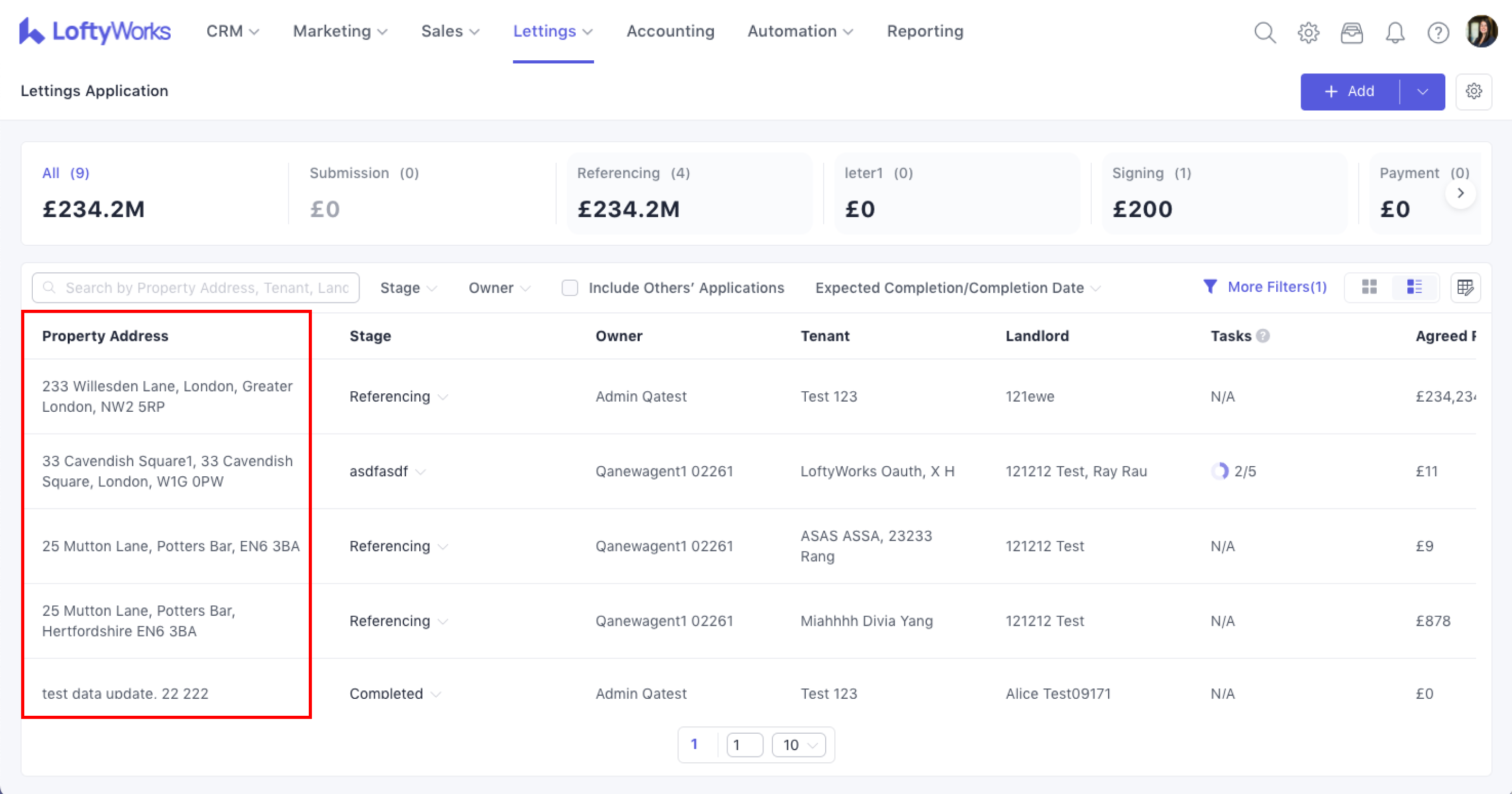Switch to list view layout

[1415, 287]
